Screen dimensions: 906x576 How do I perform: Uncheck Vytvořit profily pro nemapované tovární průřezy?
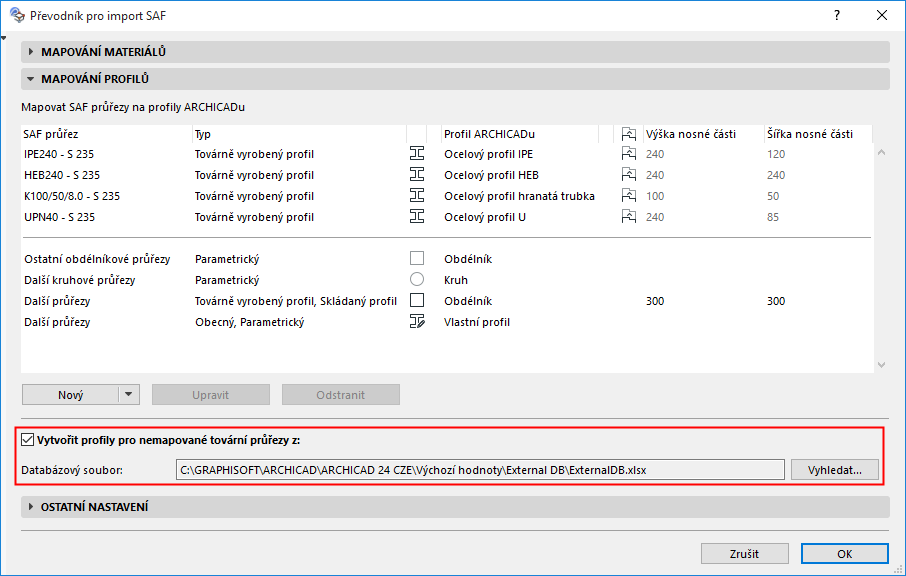pyautogui.click(x=27, y=440)
